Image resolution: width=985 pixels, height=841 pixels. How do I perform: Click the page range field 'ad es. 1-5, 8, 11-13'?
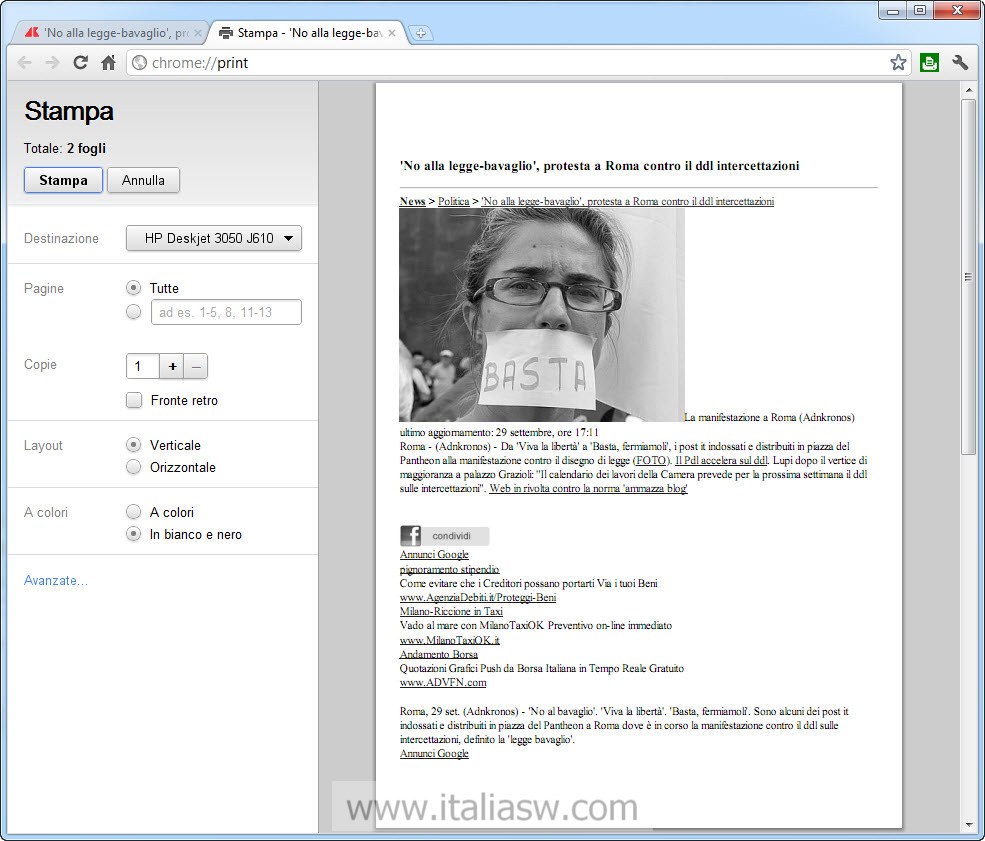coord(226,312)
